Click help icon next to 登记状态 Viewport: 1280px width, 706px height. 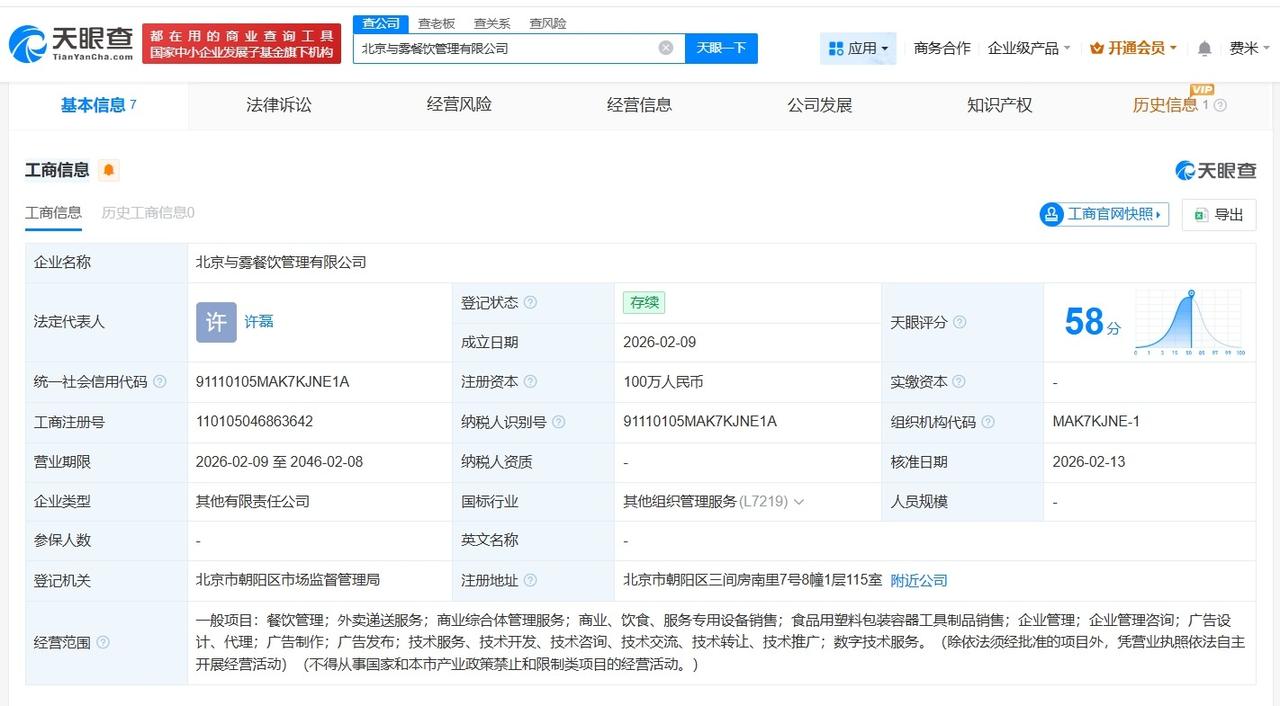click(530, 302)
